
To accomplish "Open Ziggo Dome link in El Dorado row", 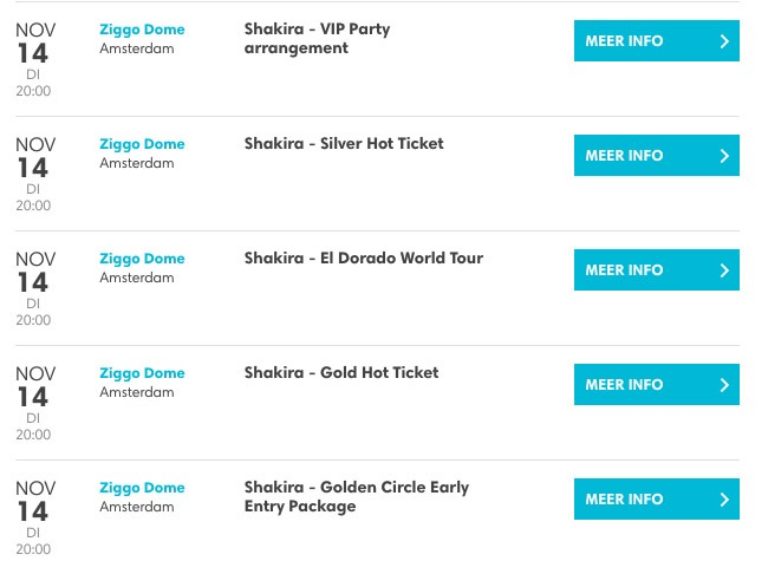I will [142, 259].
